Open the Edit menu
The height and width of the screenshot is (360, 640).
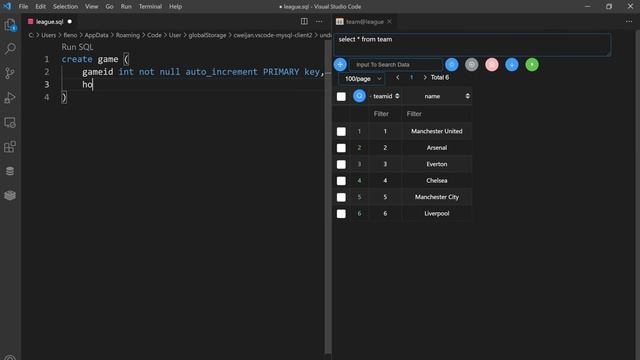(40, 7)
